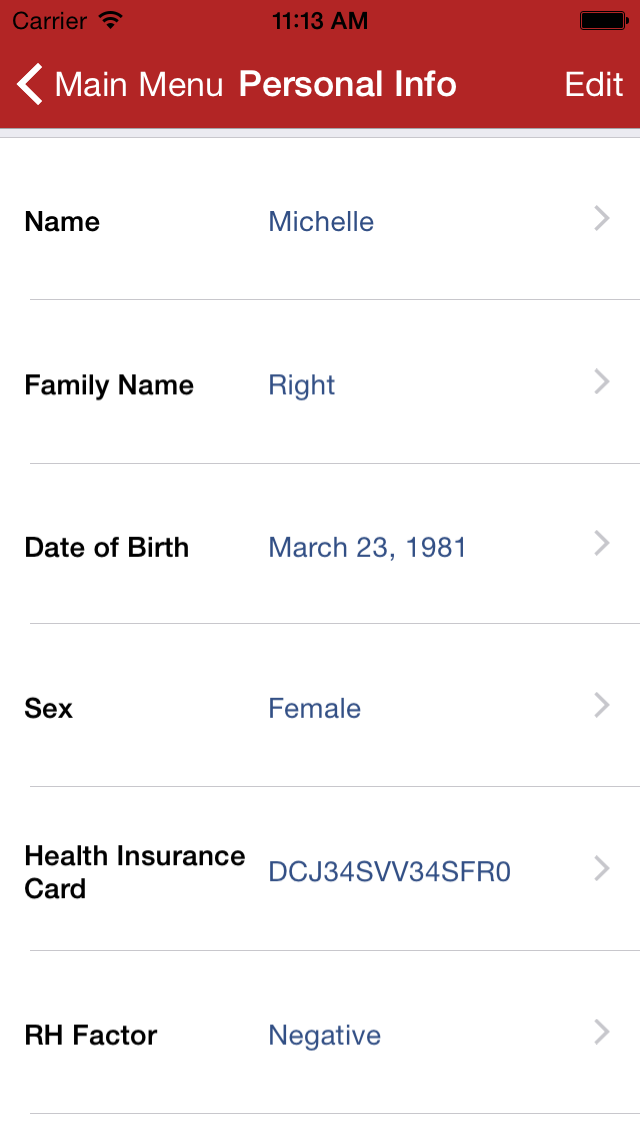The height and width of the screenshot is (1136, 640).
Task: Tap the Personal Info title
Action: coord(347,85)
